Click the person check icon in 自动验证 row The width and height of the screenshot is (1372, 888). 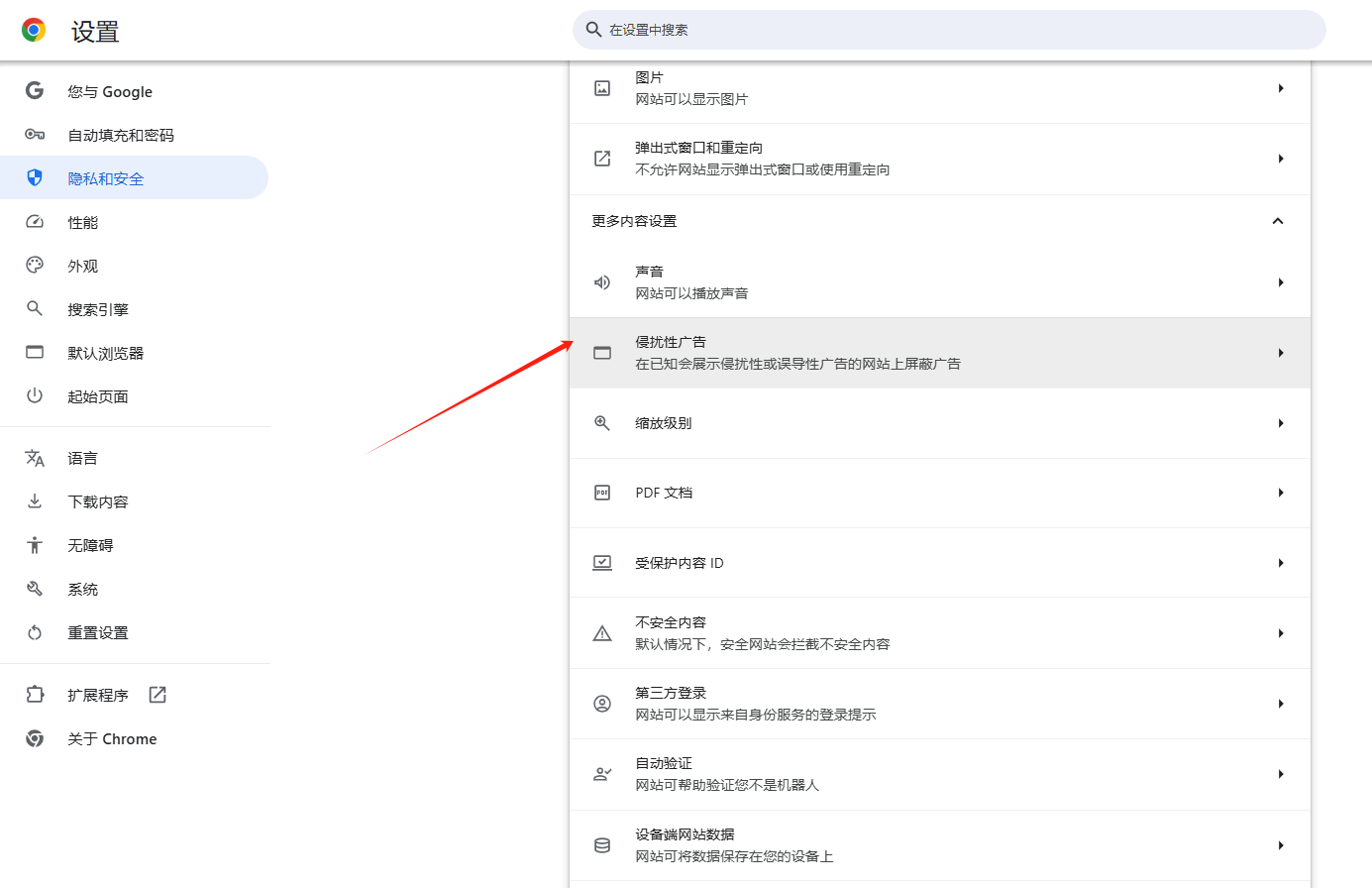click(x=602, y=774)
